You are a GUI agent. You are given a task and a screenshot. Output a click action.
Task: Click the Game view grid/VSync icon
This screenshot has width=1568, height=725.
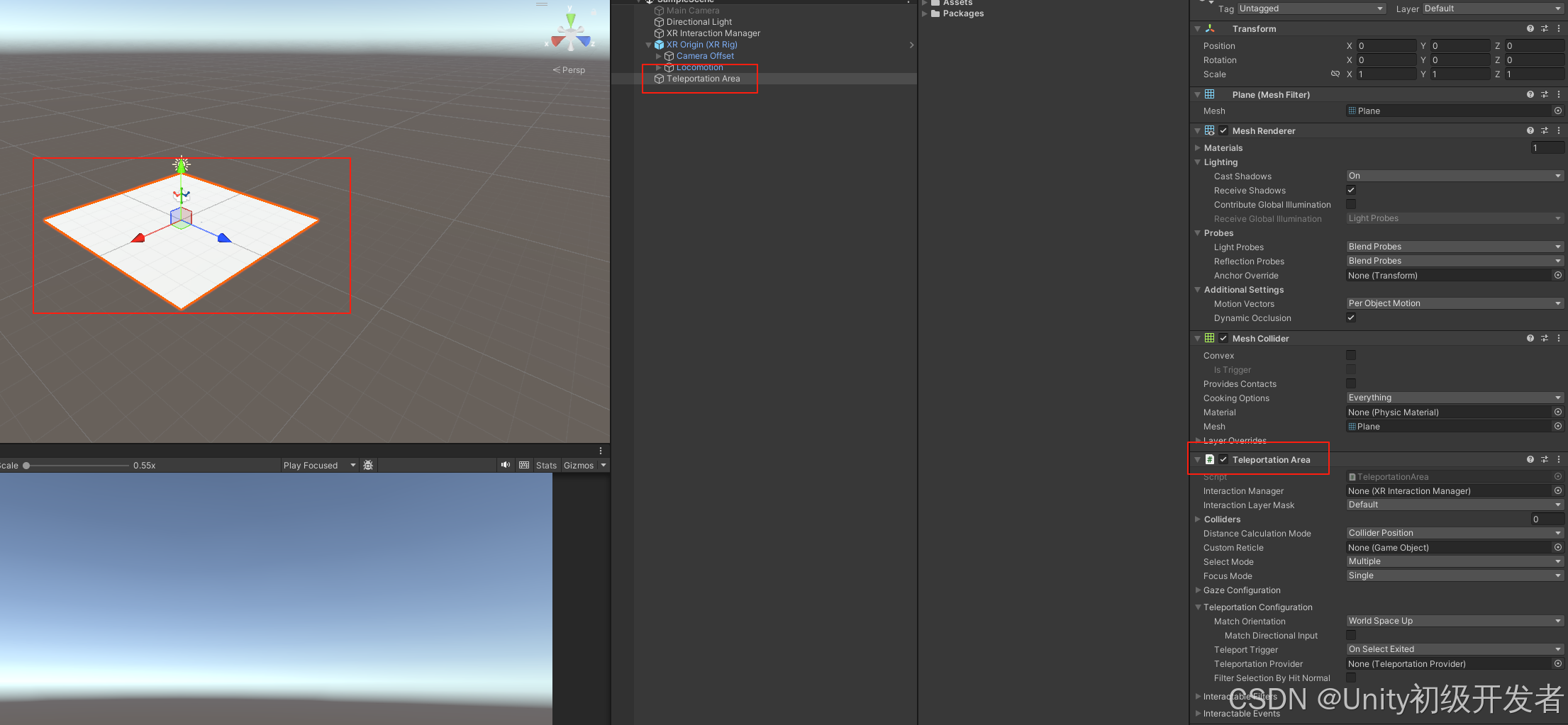tap(524, 465)
